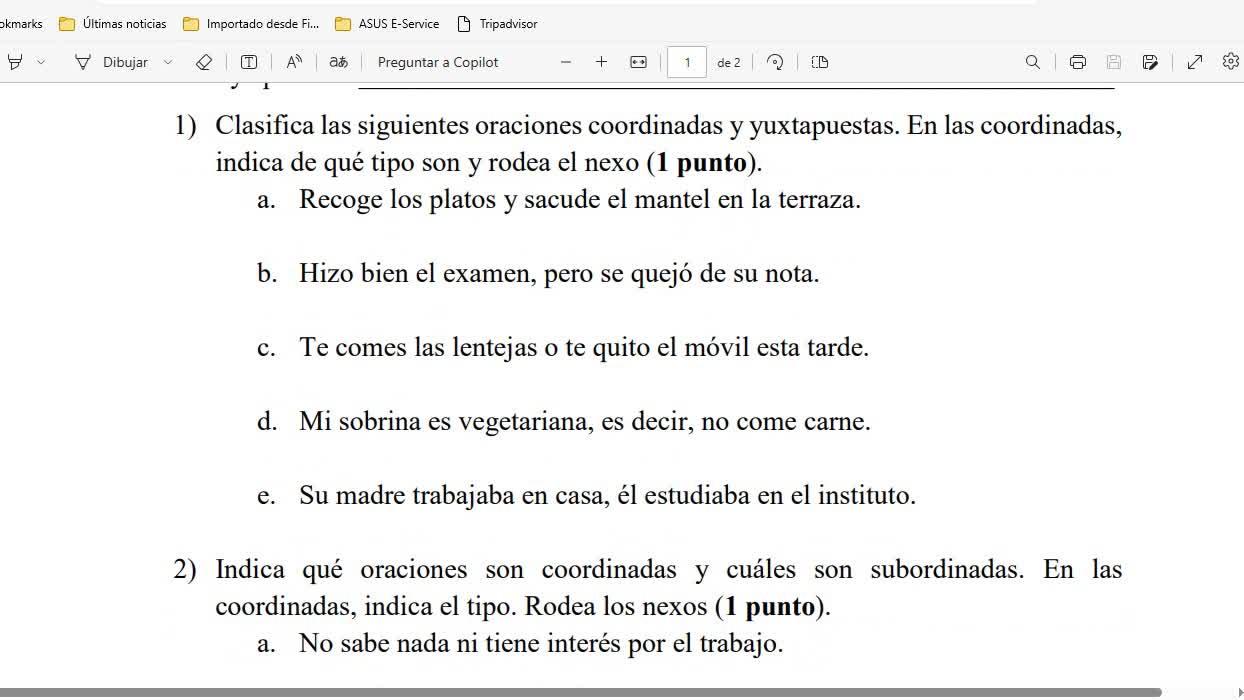Zoom out the PDF page

tap(566, 62)
